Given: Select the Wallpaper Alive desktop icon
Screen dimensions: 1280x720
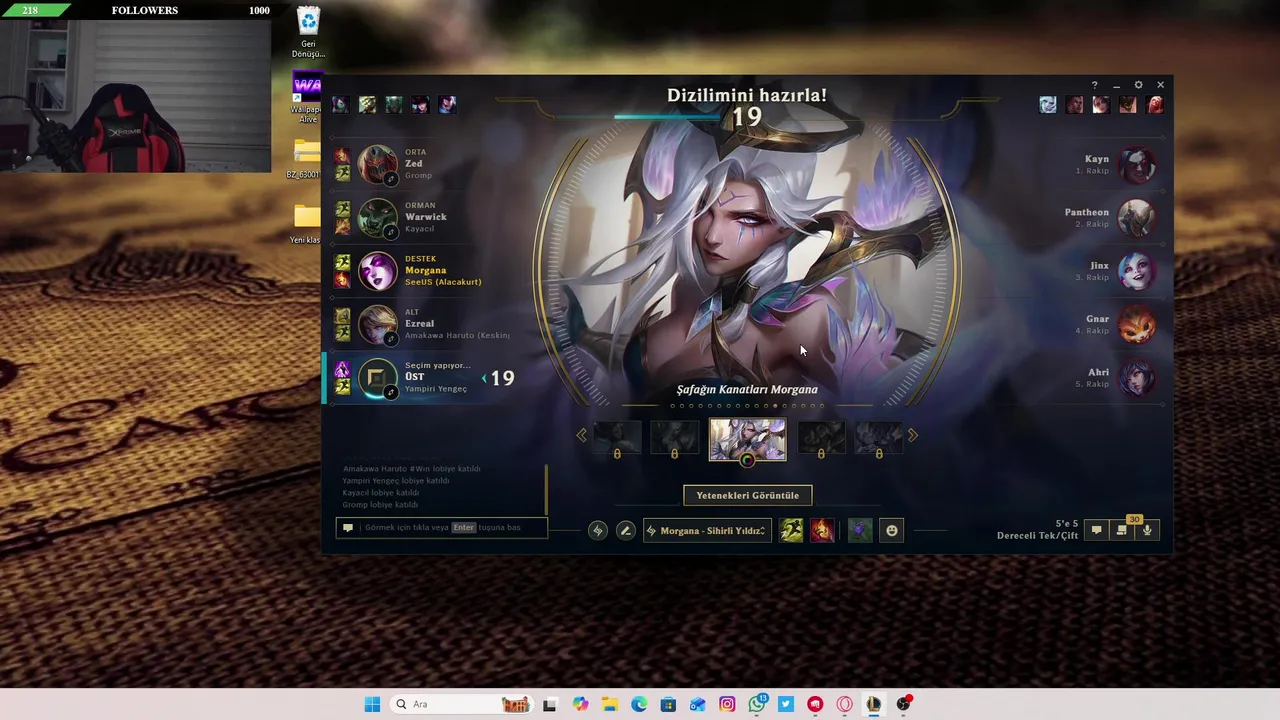Looking at the screenshot, I should point(307,98).
